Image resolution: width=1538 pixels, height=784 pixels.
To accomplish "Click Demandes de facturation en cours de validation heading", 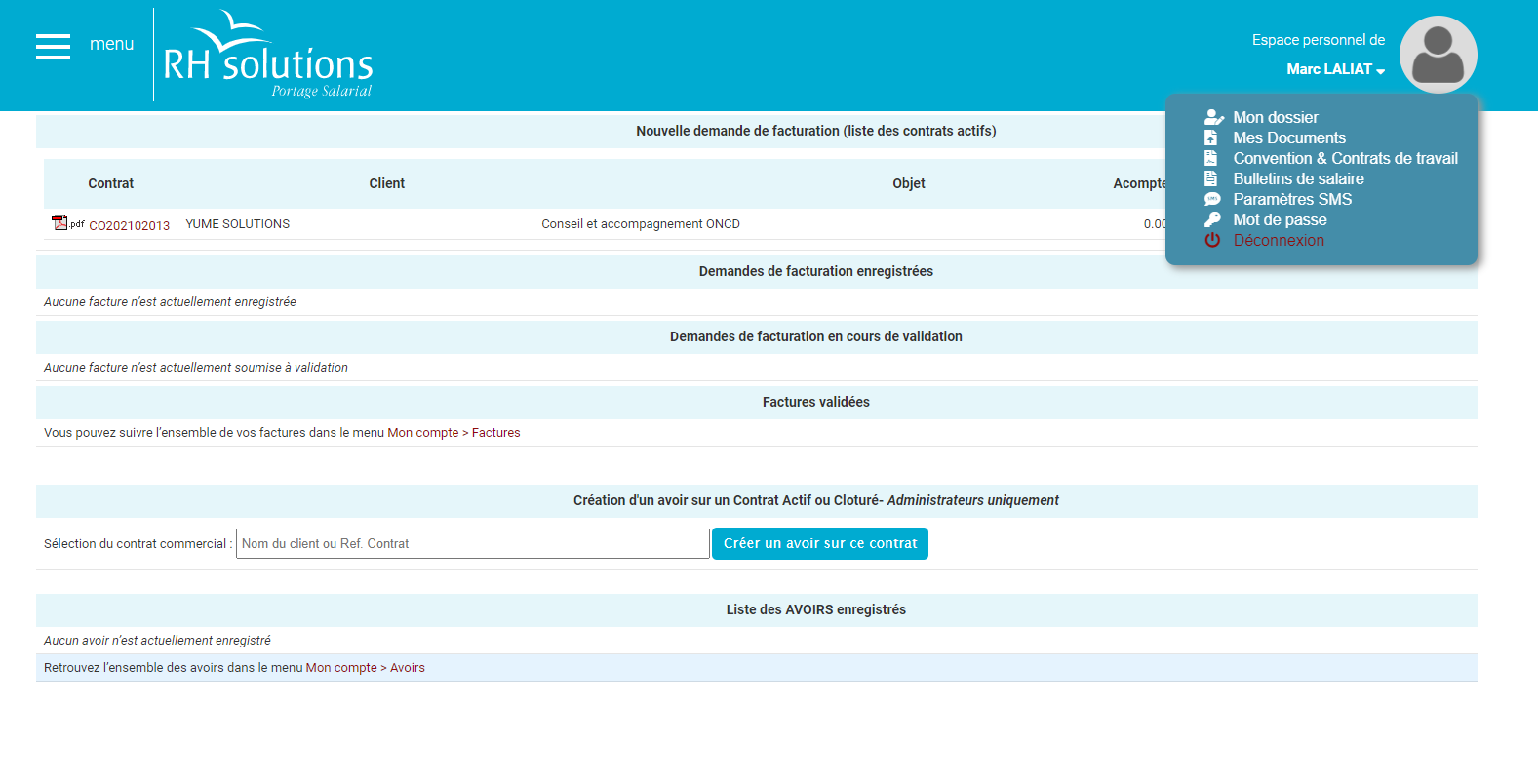I will [x=816, y=336].
